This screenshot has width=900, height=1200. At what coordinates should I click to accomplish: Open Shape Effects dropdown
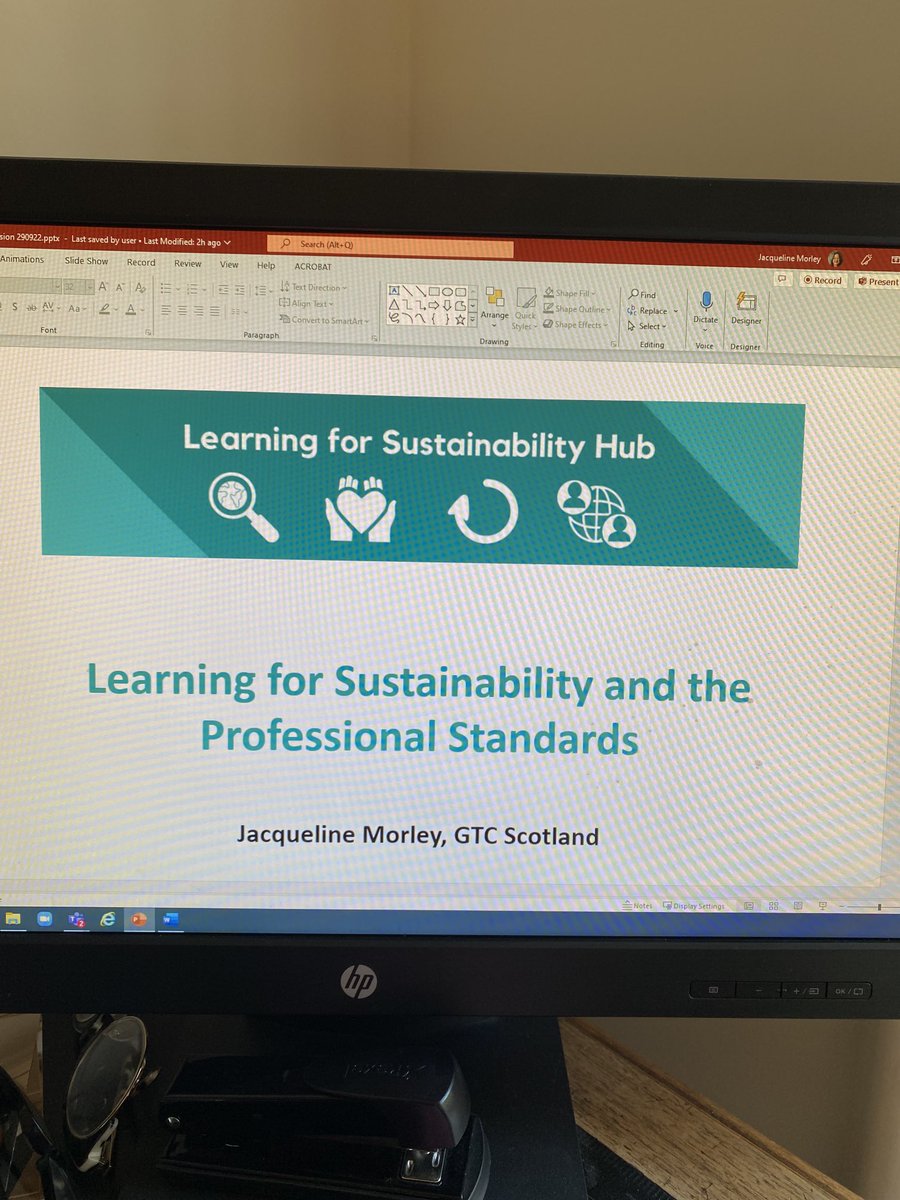575,325
